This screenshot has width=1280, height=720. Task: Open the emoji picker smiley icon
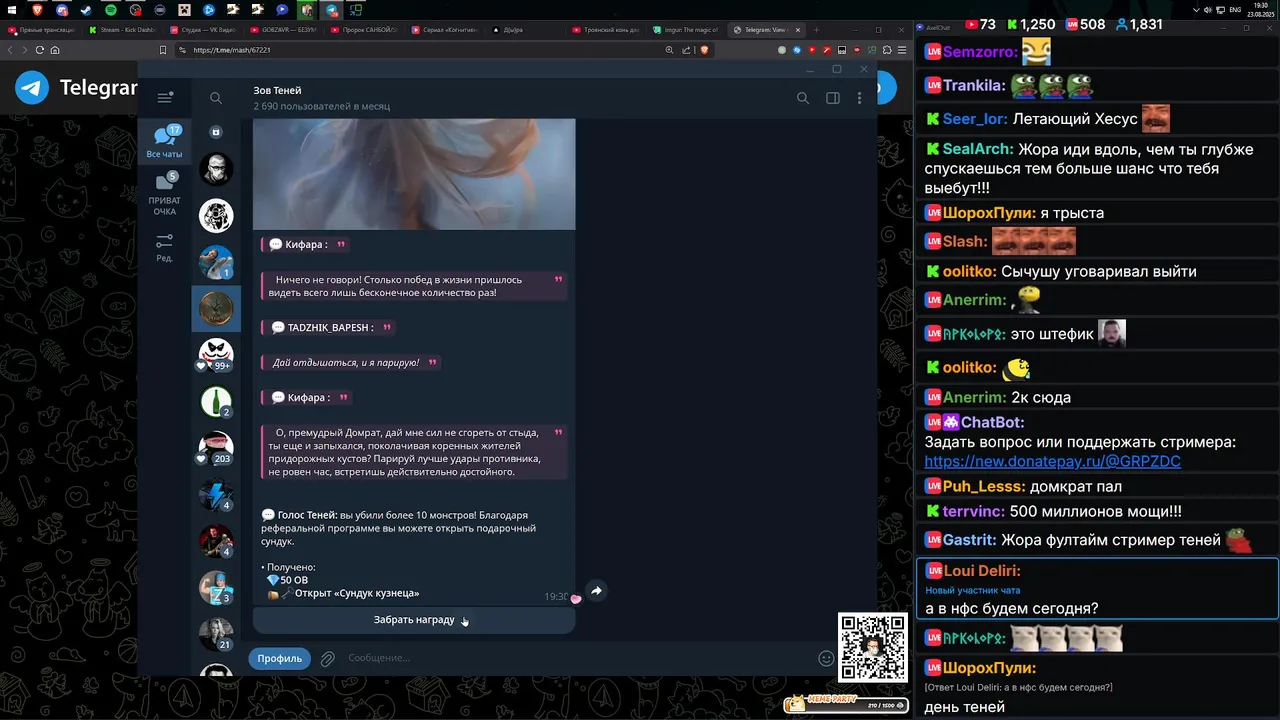click(826, 658)
